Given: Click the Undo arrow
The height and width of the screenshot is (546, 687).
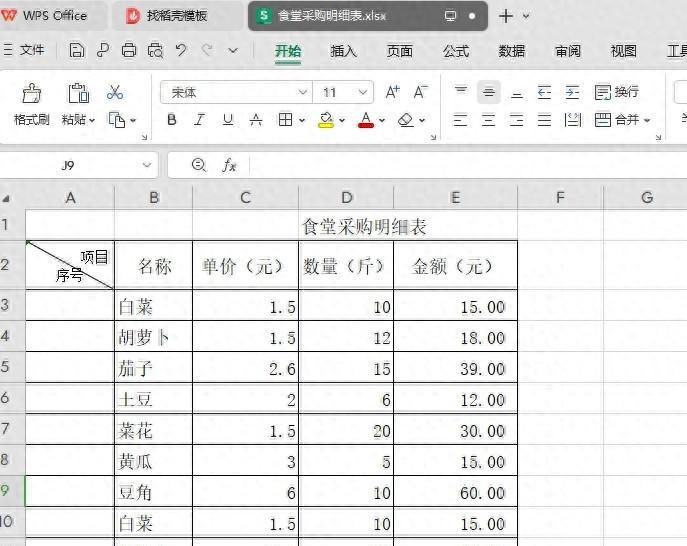Looking at the screenshot, I should click(181, 50).
